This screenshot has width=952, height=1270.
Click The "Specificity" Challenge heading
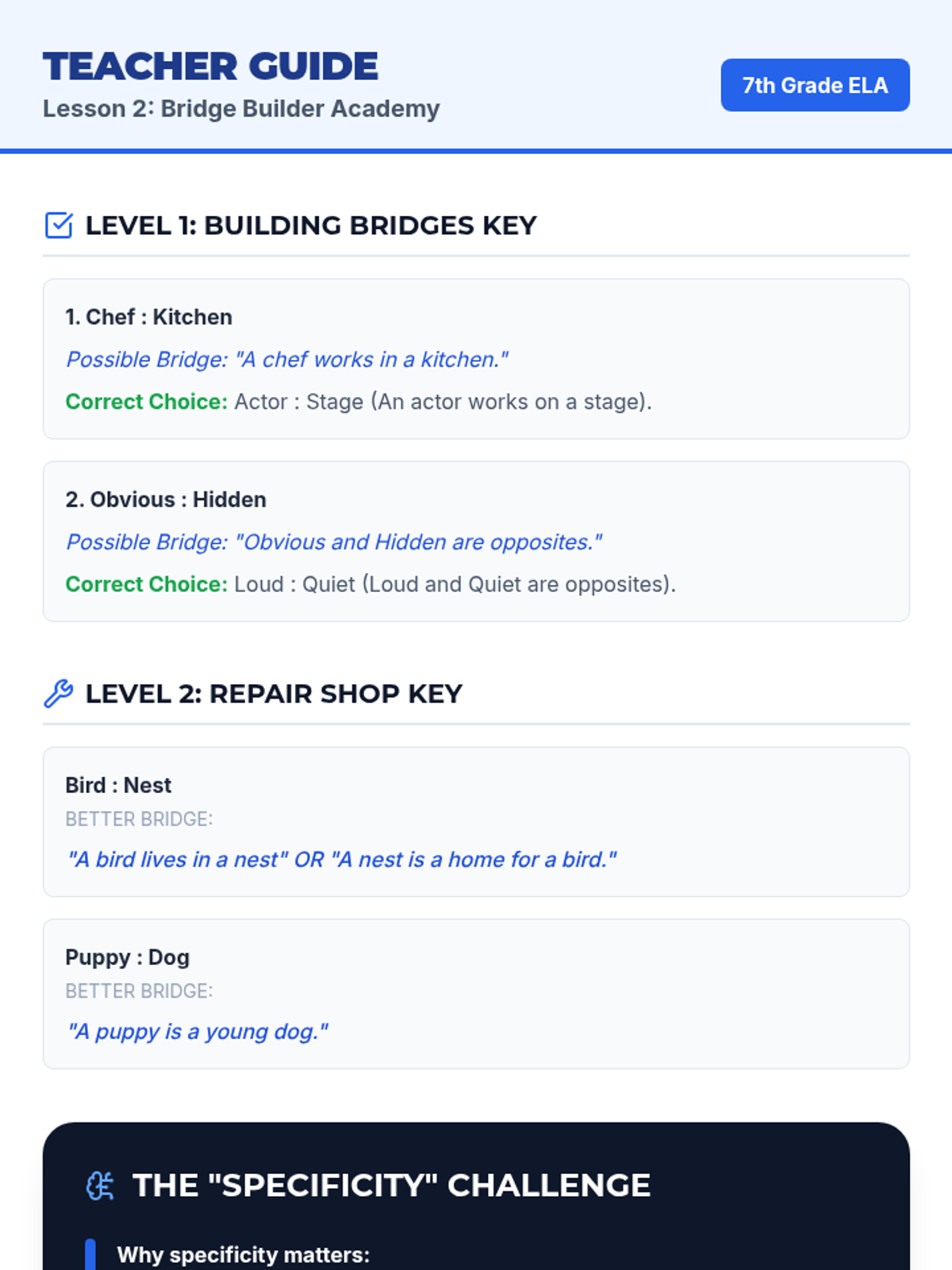click(391, 1186)
